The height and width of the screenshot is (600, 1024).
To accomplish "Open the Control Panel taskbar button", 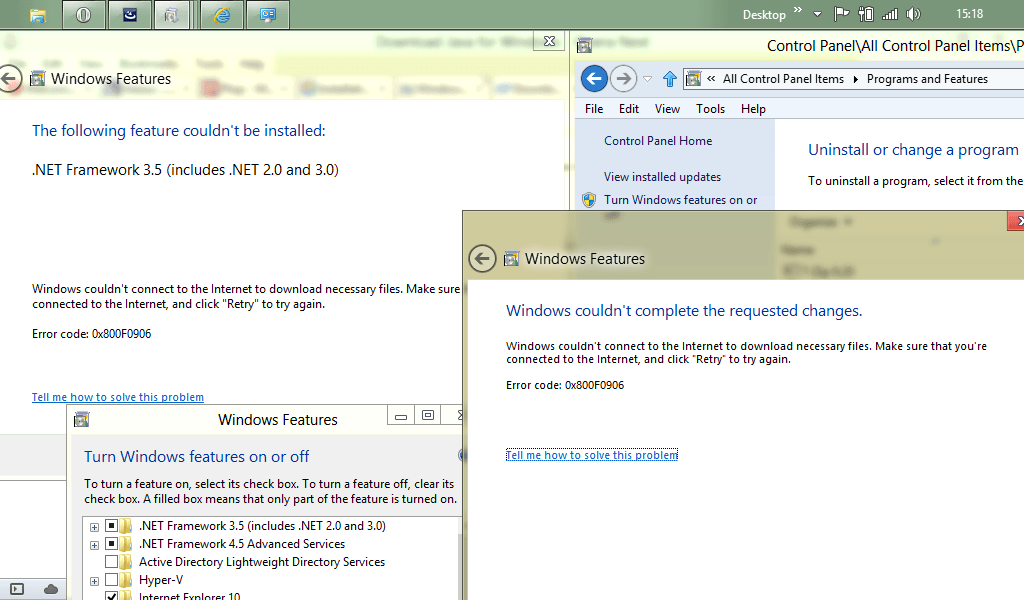I will coord(268,14).
